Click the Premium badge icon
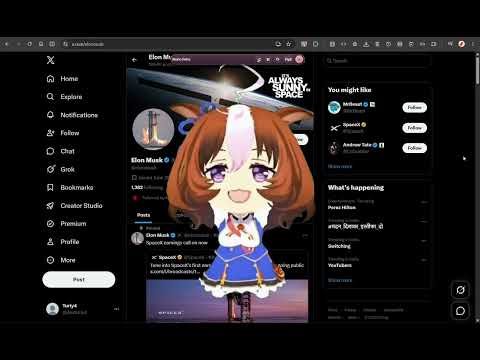This screenshot has height=360, width=480. [x=50, y=224]
